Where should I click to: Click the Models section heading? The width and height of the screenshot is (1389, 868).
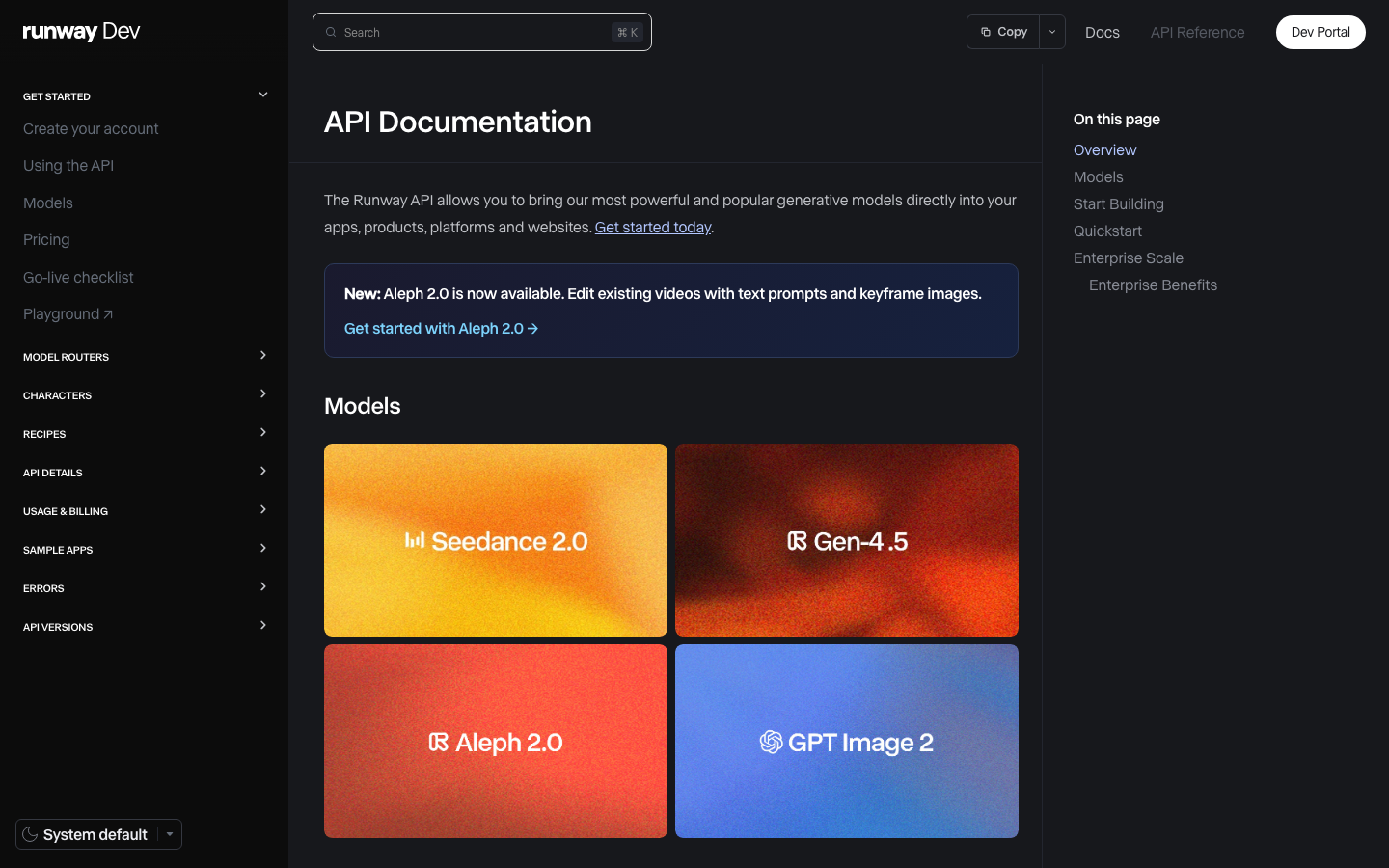tap(363, 406)
